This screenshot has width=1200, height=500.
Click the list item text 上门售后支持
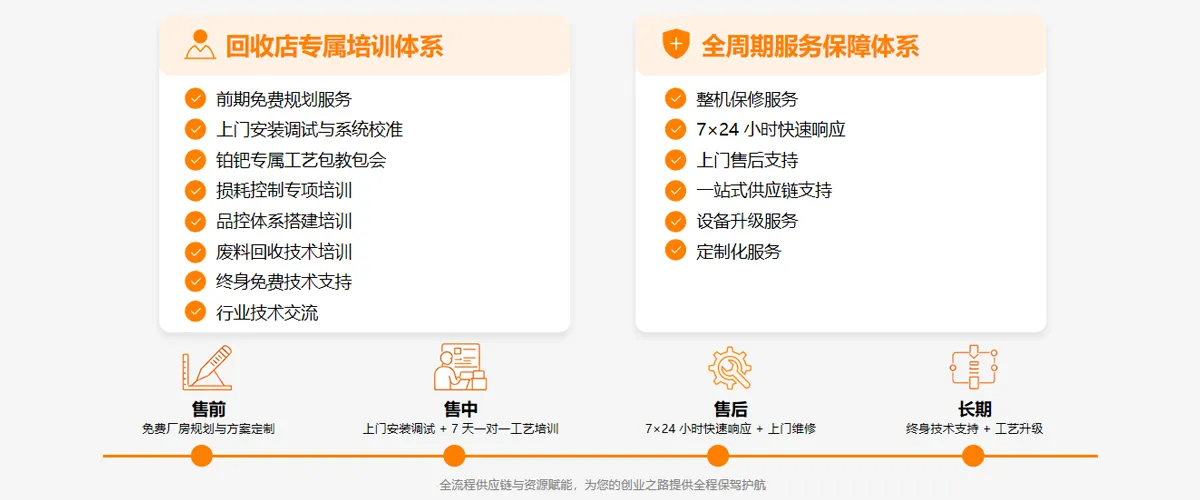tap(747, 160)
